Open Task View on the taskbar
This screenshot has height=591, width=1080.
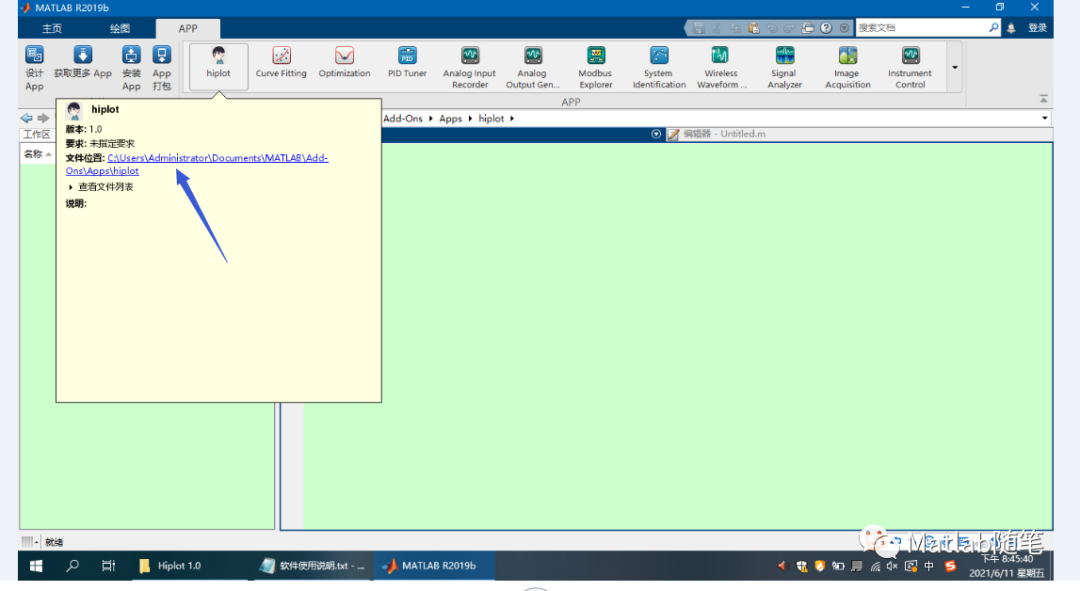point(108,566)
